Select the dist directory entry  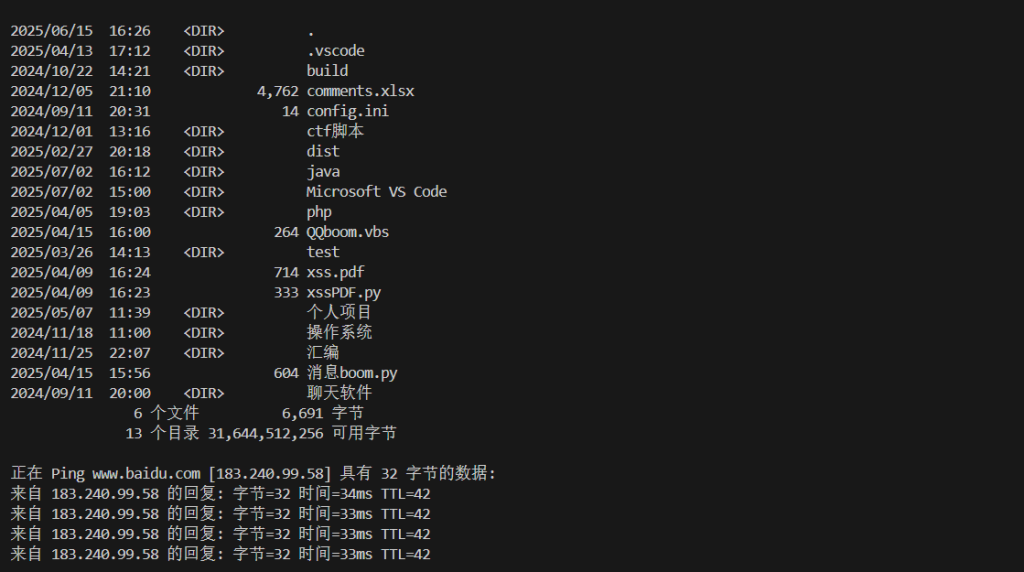[x=323, y=151]
